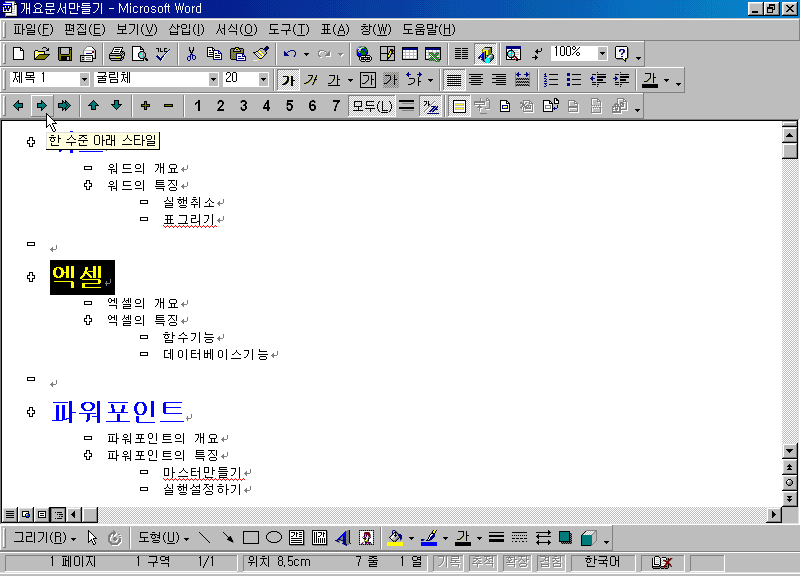Open the 파일(F) menu
This screenshot has width=800, height=576.
tap(33, 30)
